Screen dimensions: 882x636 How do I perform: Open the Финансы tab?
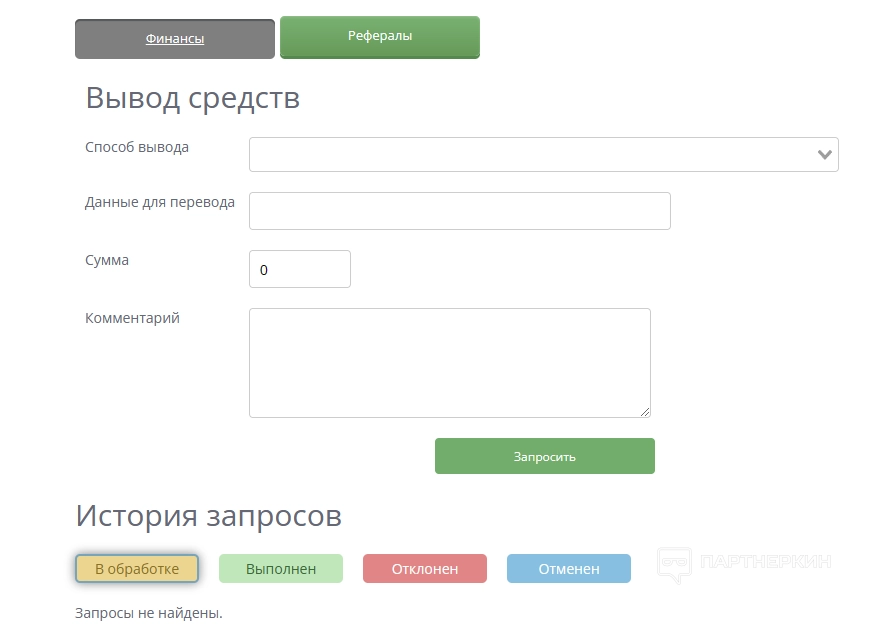point(175,39)
